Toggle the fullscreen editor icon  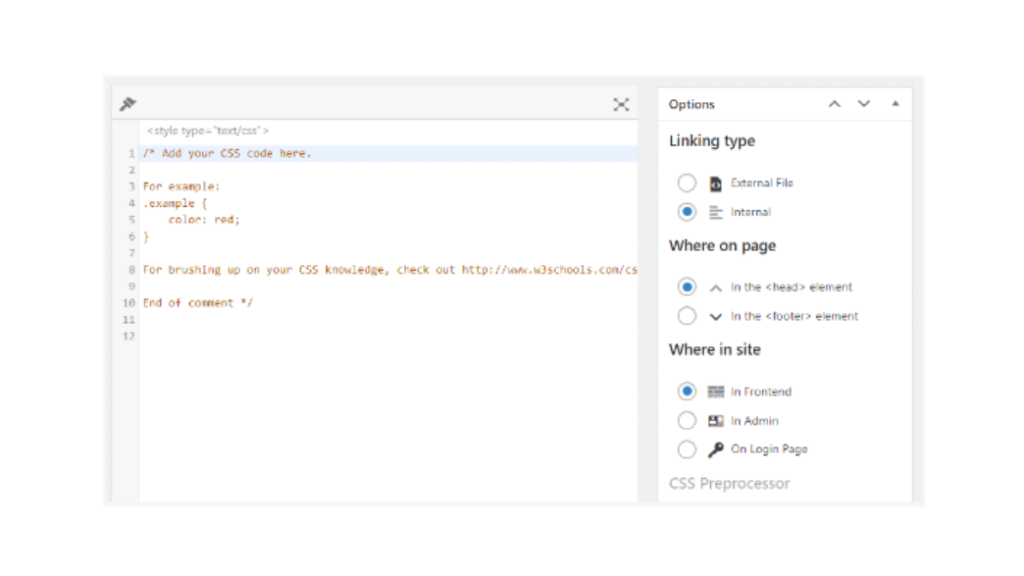point(621,104)
